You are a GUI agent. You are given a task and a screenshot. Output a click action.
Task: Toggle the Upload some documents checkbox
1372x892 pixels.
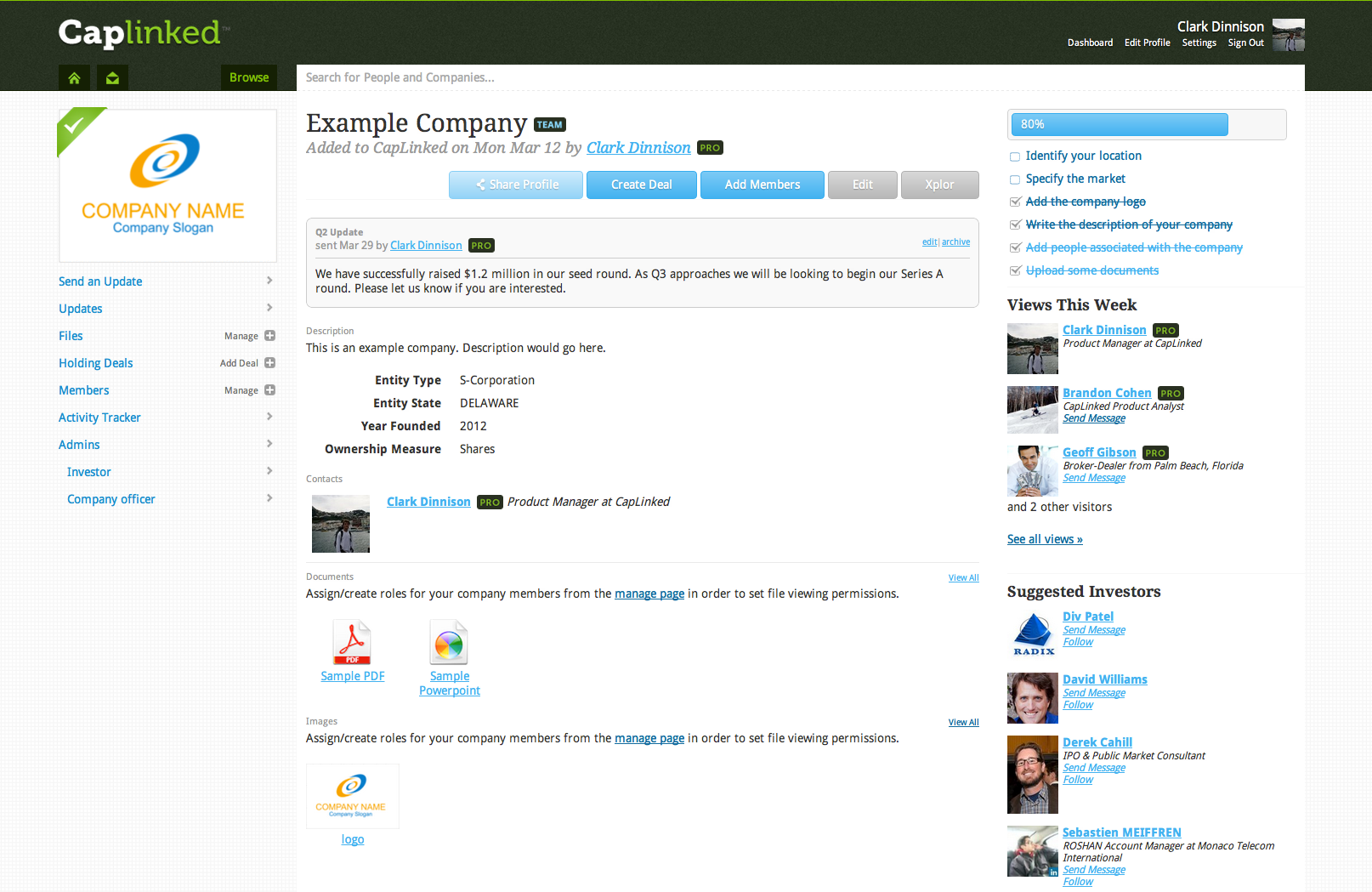tap(1014, 271)
